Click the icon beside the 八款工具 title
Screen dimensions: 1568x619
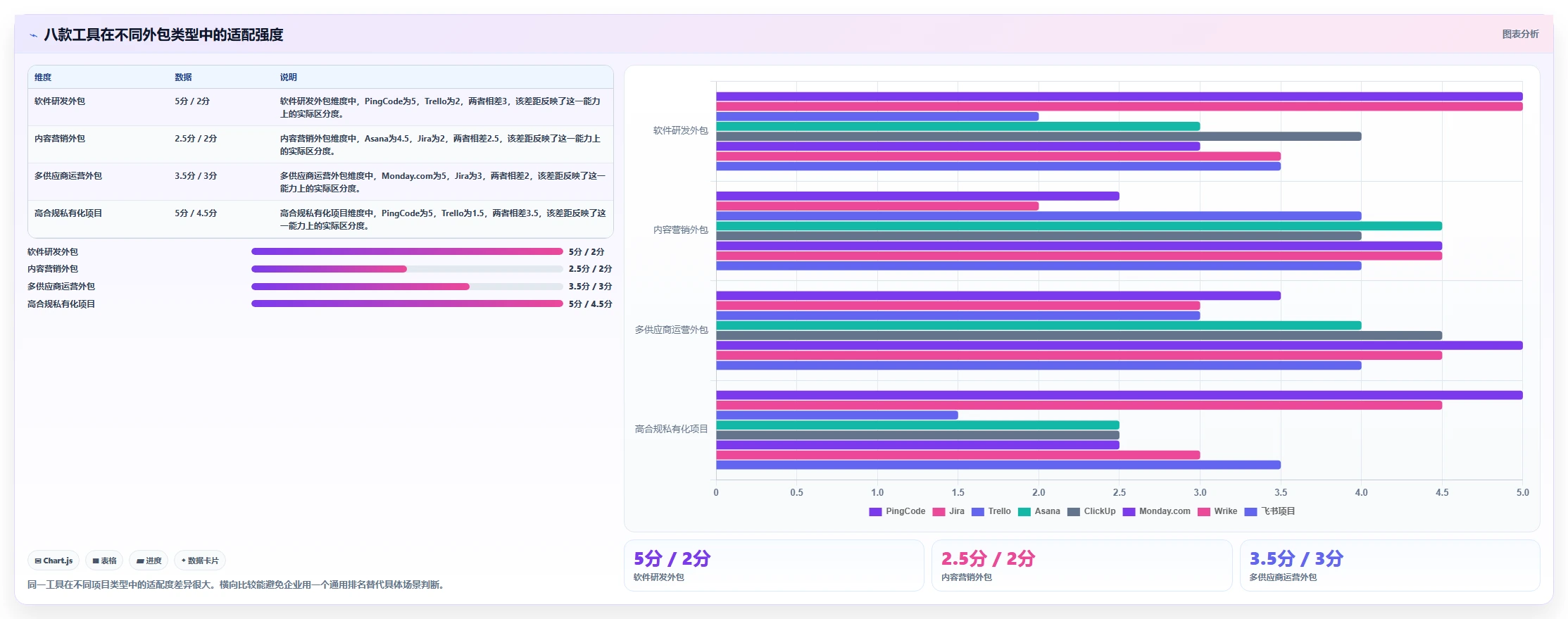click(x=33, y=35)
